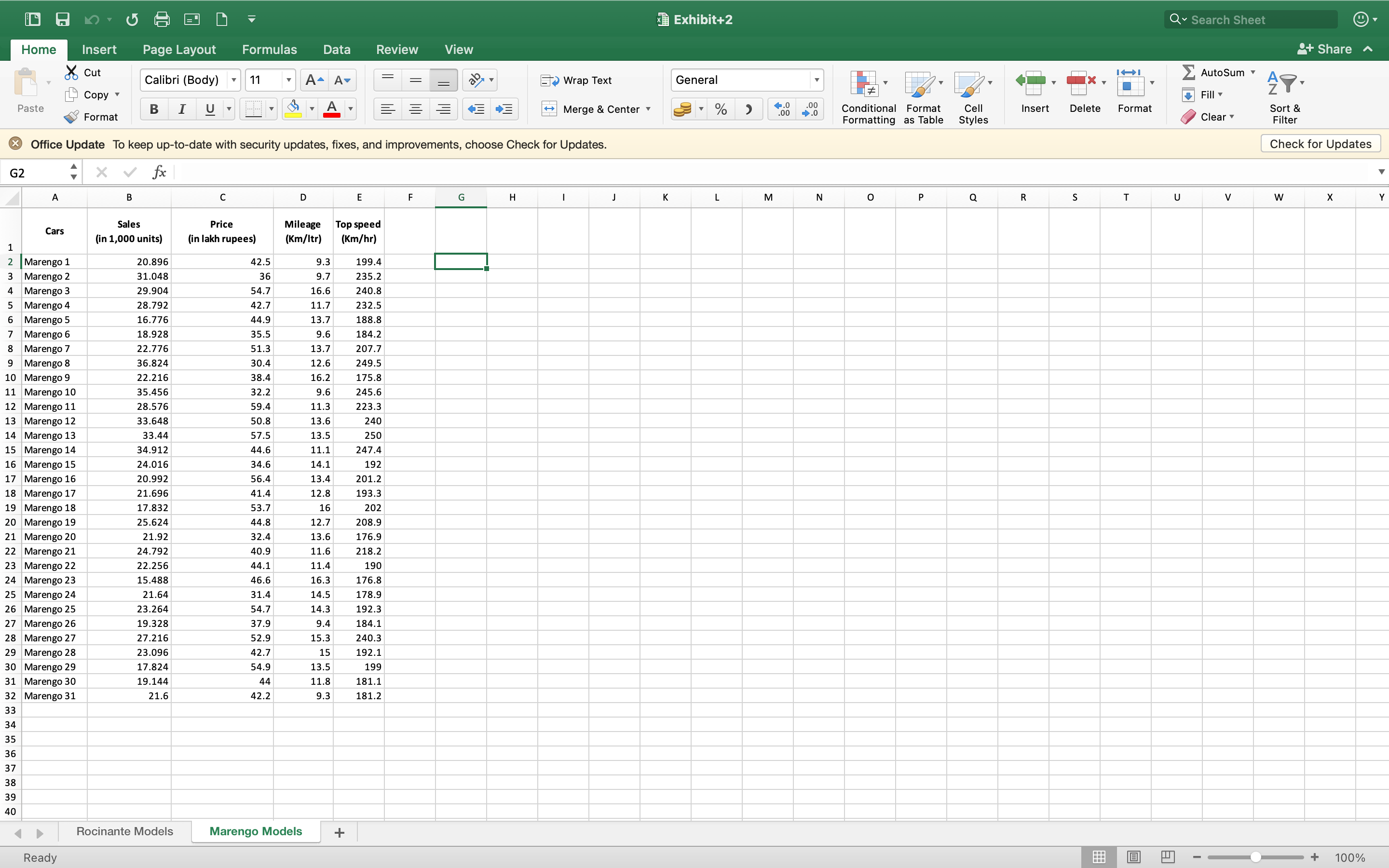
Task: Expand the AutoSum dropdown arrow
Action: point(1253,72)
